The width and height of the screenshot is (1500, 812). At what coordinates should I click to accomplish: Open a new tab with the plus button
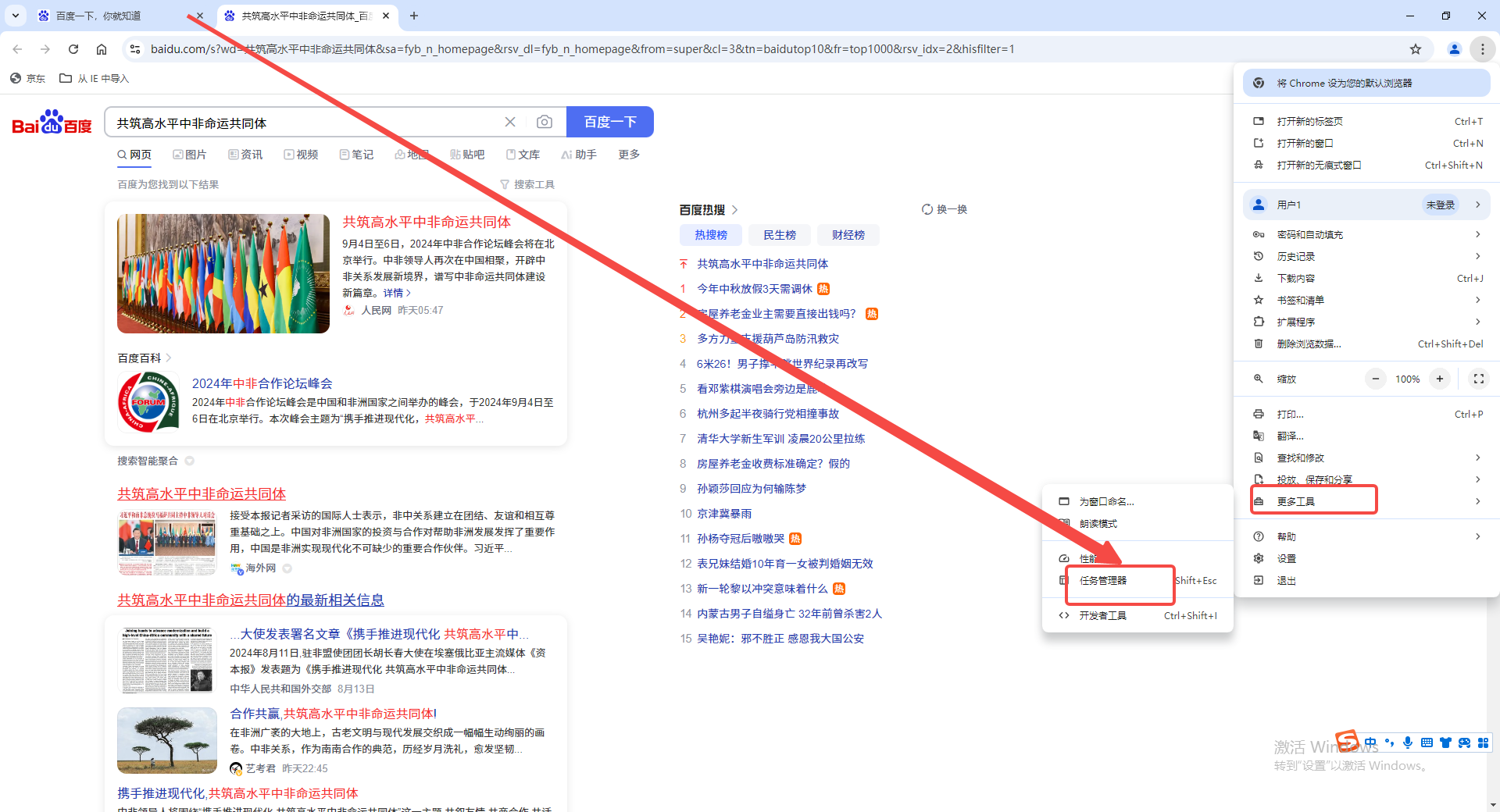tap(414, 16)
